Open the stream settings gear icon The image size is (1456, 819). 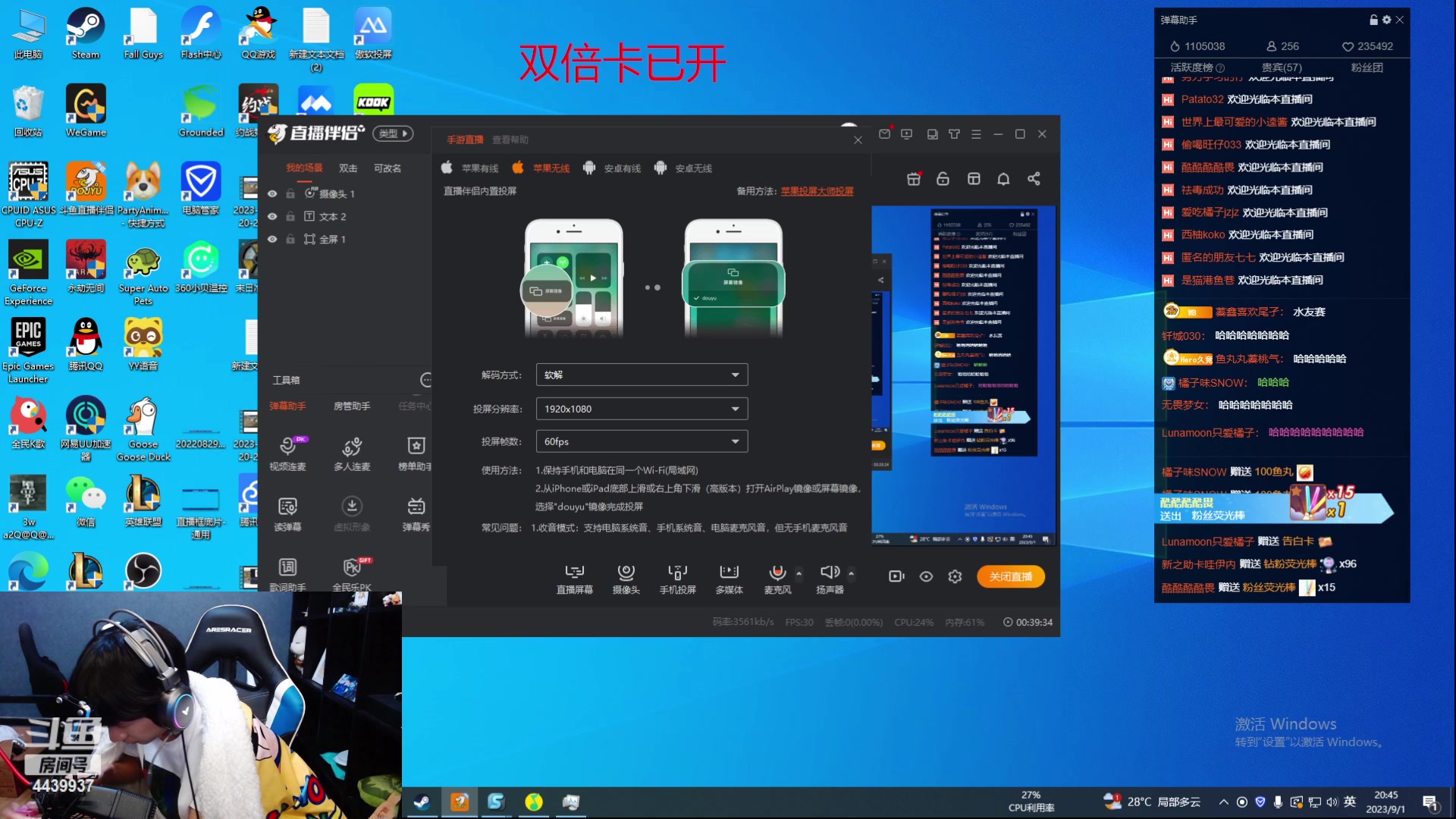[955, 576]
